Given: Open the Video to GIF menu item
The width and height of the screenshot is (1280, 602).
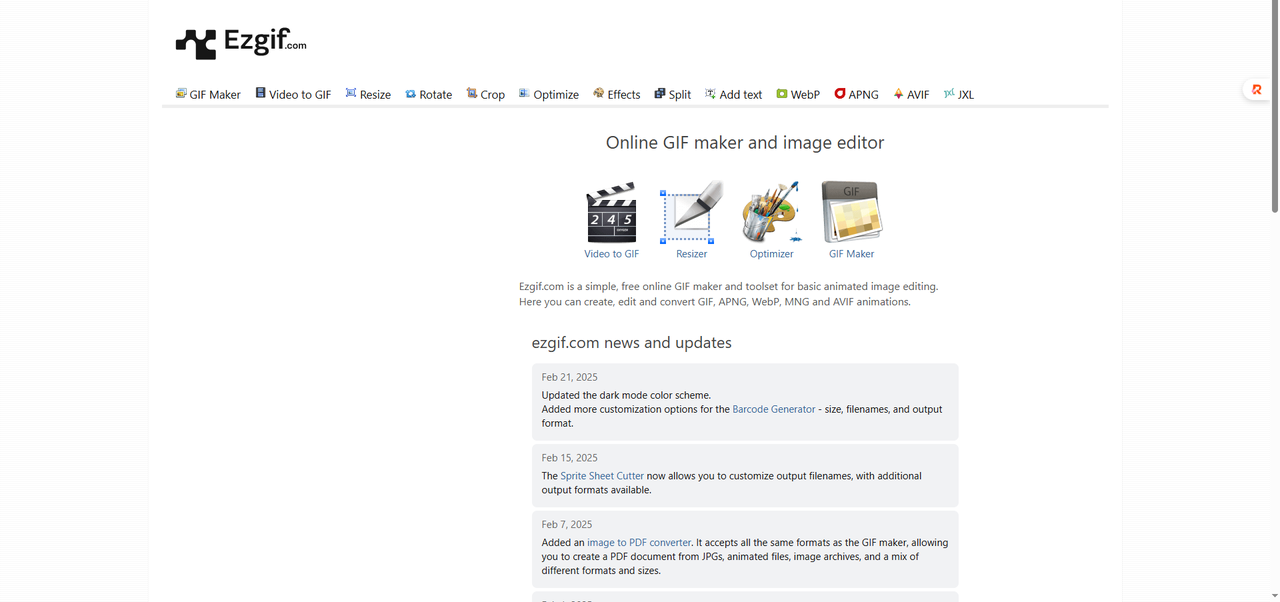Looking at the screenshot, I should pyautogui.click(x=293, y=94).
